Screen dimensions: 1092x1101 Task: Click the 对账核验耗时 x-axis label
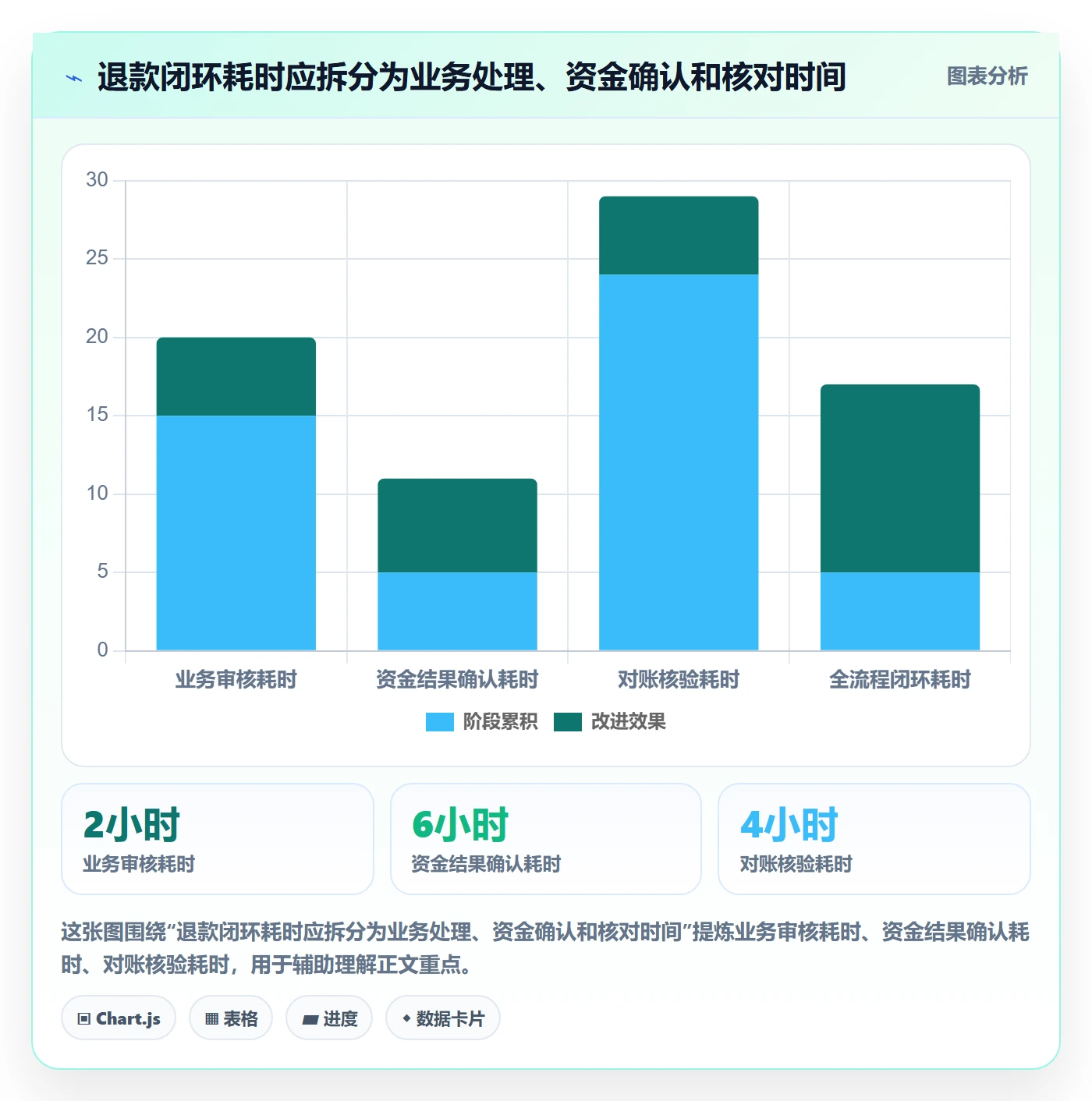tap(679, 680)
